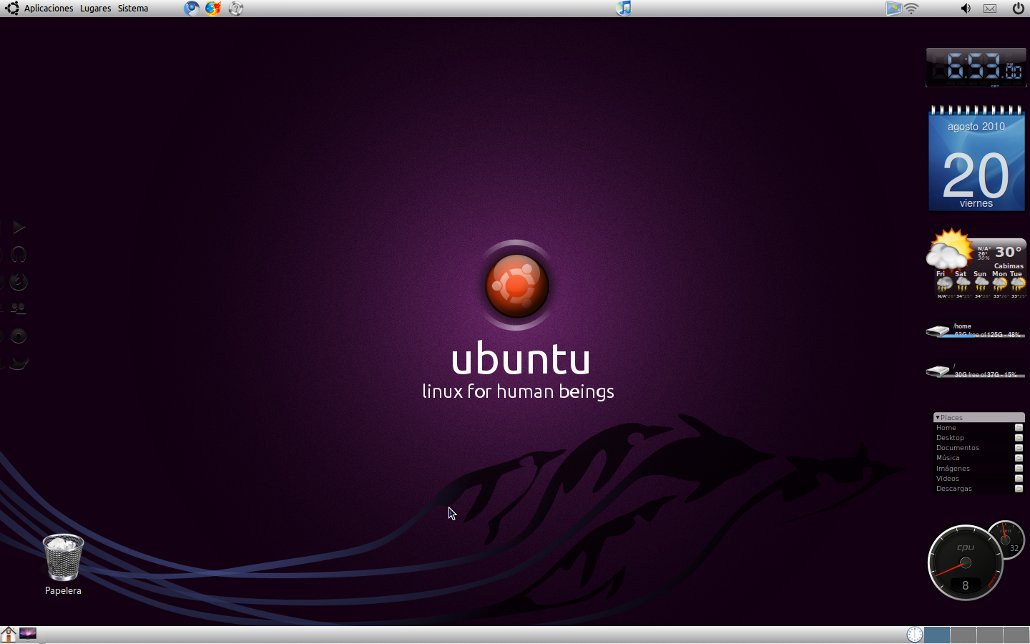Click the 30° Cabimas weather widget

click(976, 264)
